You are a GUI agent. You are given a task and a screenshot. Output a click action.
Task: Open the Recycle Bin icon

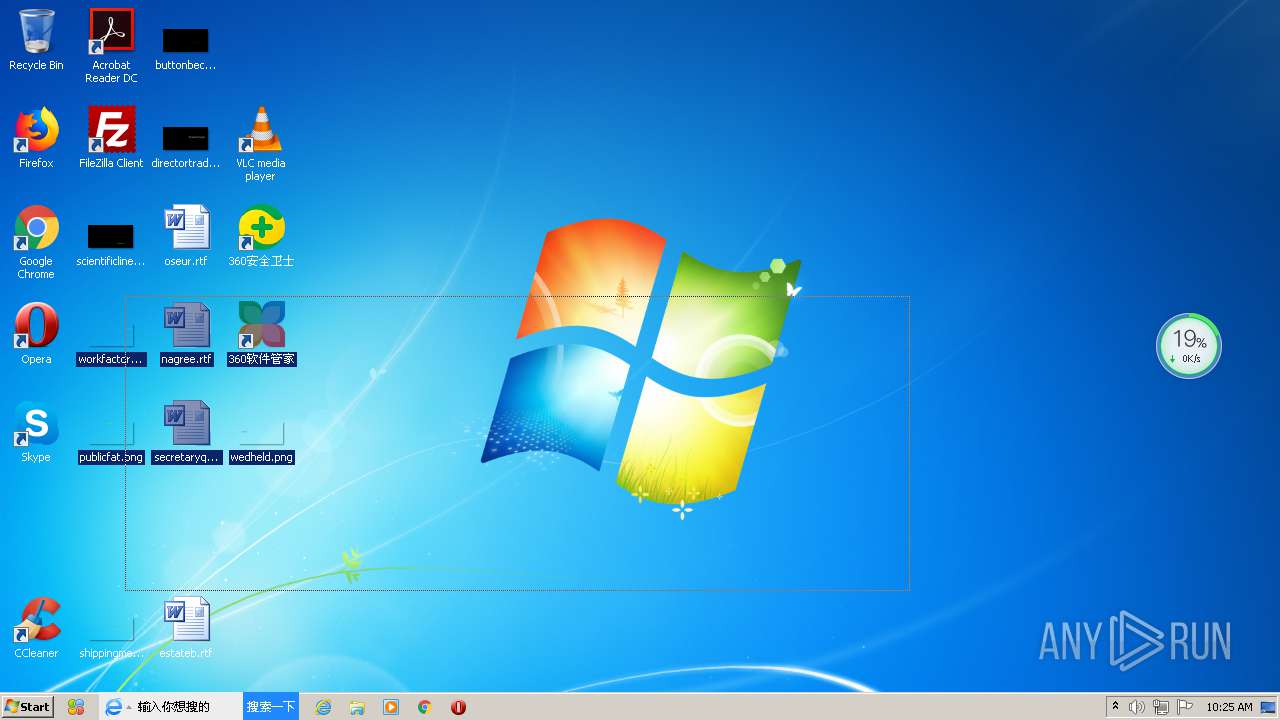tap(36, 40)
